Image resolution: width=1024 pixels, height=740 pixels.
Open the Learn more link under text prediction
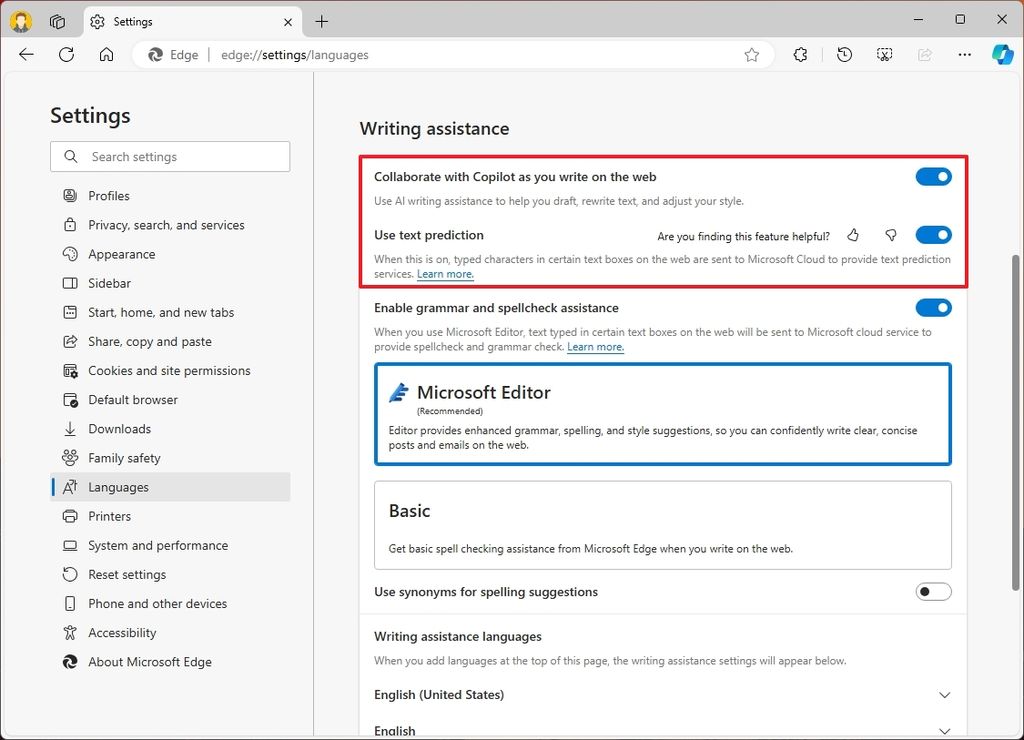[444, 274]
